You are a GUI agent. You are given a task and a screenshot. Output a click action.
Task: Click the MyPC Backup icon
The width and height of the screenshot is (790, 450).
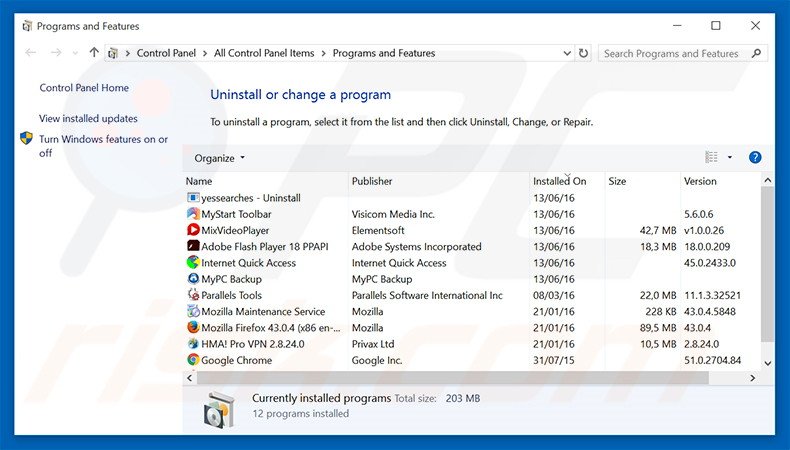193,279
